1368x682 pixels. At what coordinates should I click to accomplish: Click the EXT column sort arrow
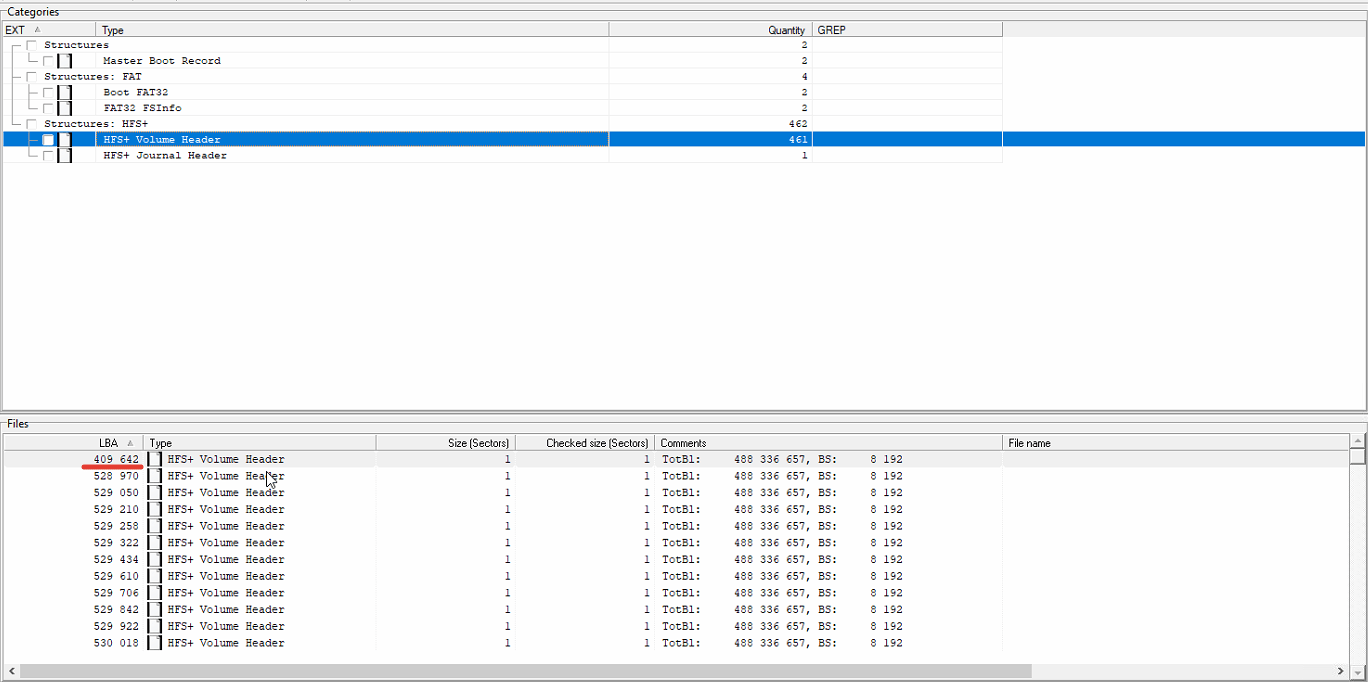pyautogui.click(x=37, y=30)
